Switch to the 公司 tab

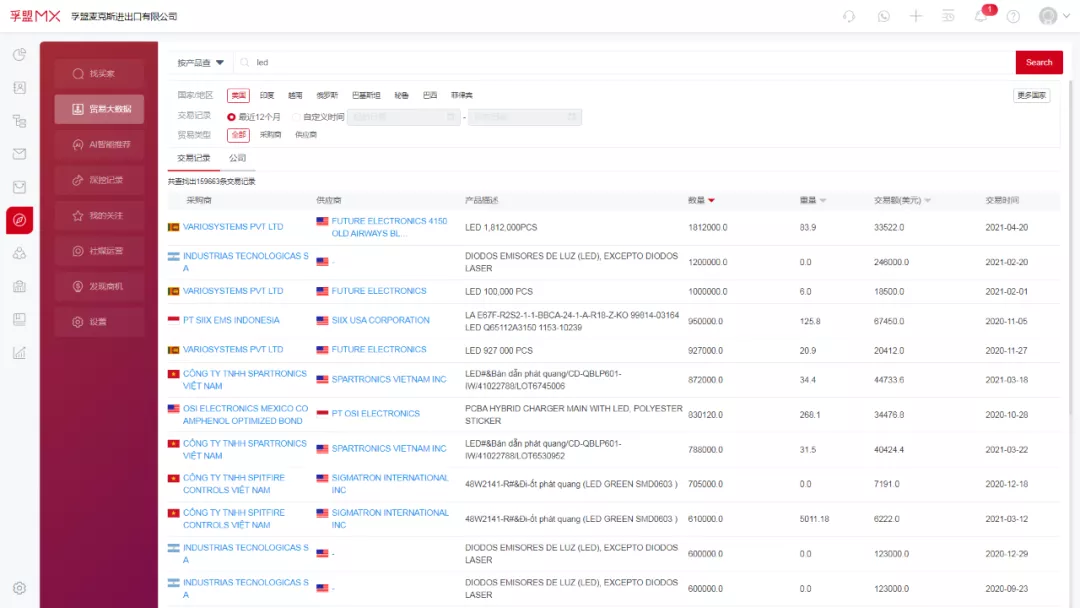click(x=237, y=158)
